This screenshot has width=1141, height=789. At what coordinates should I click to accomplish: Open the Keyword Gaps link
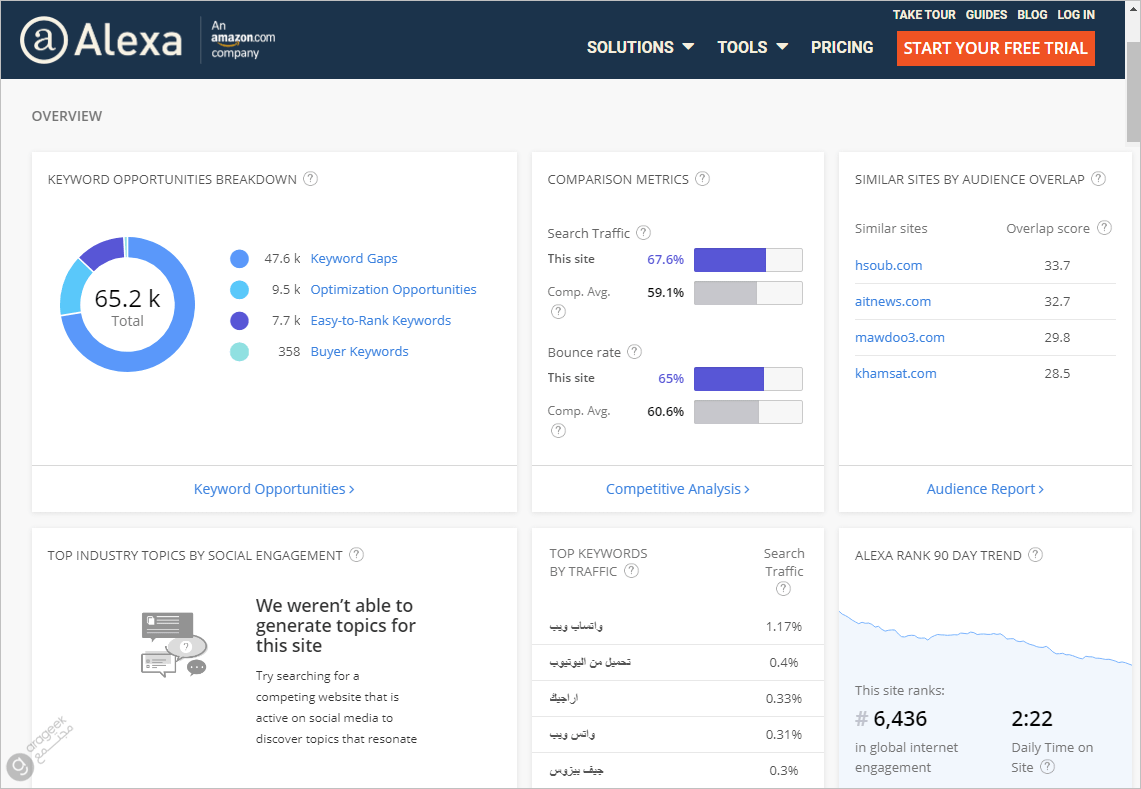point(354,258)
